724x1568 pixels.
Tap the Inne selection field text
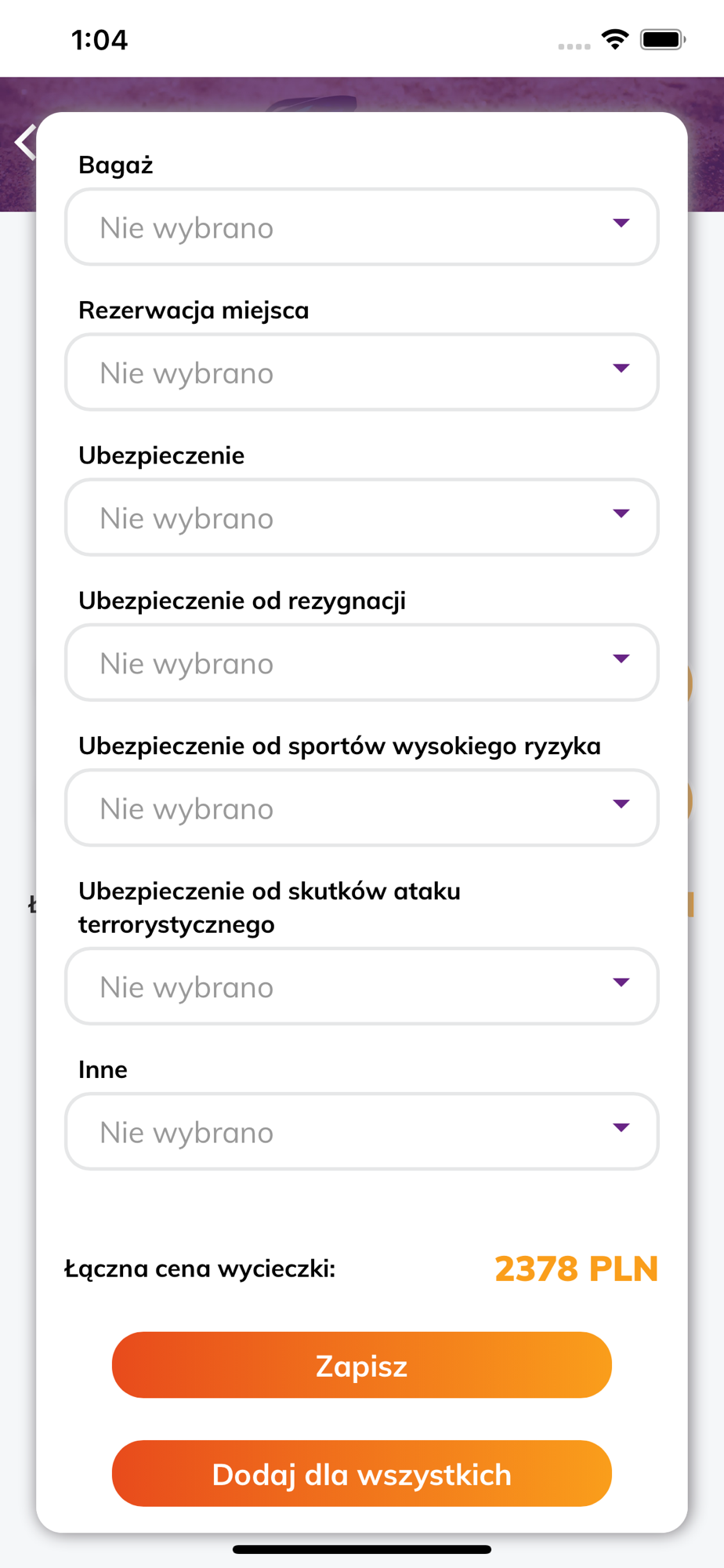click(x=186, y=1133)
